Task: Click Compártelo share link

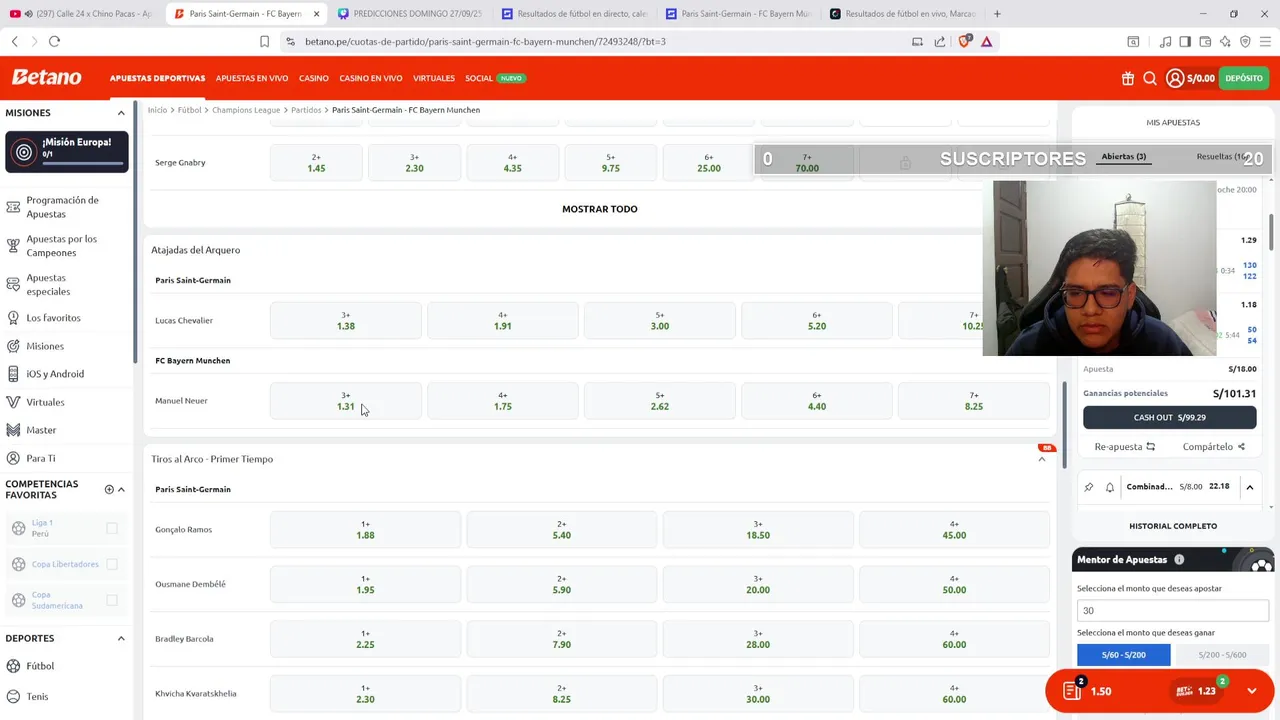Action: (x=1214, y=447)
